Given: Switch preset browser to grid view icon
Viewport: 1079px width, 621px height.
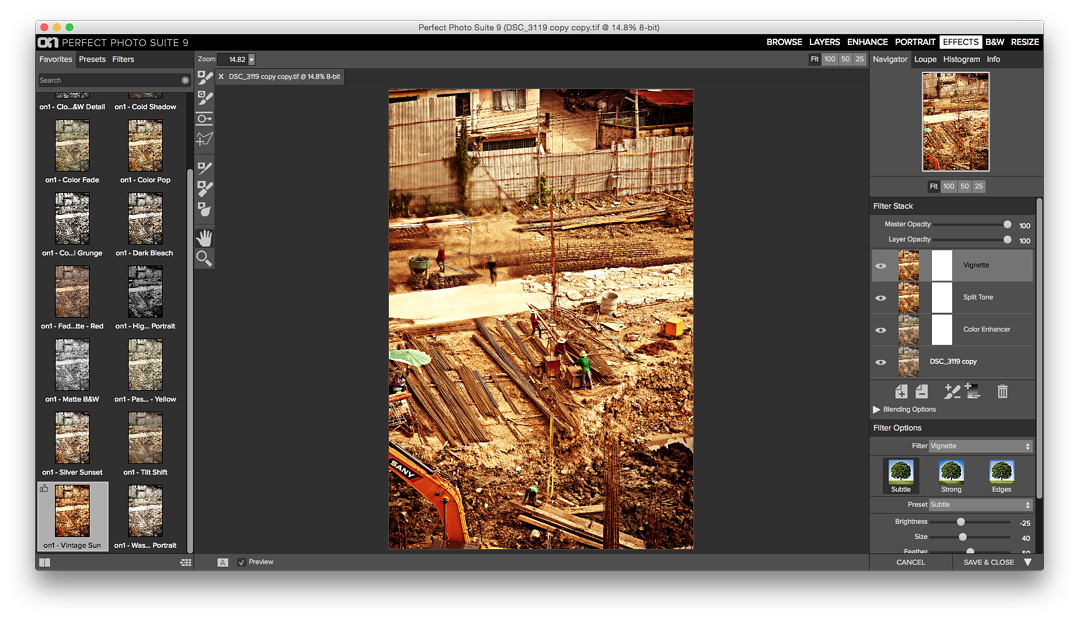Looking at the screenshot, I should pos(186,562).
